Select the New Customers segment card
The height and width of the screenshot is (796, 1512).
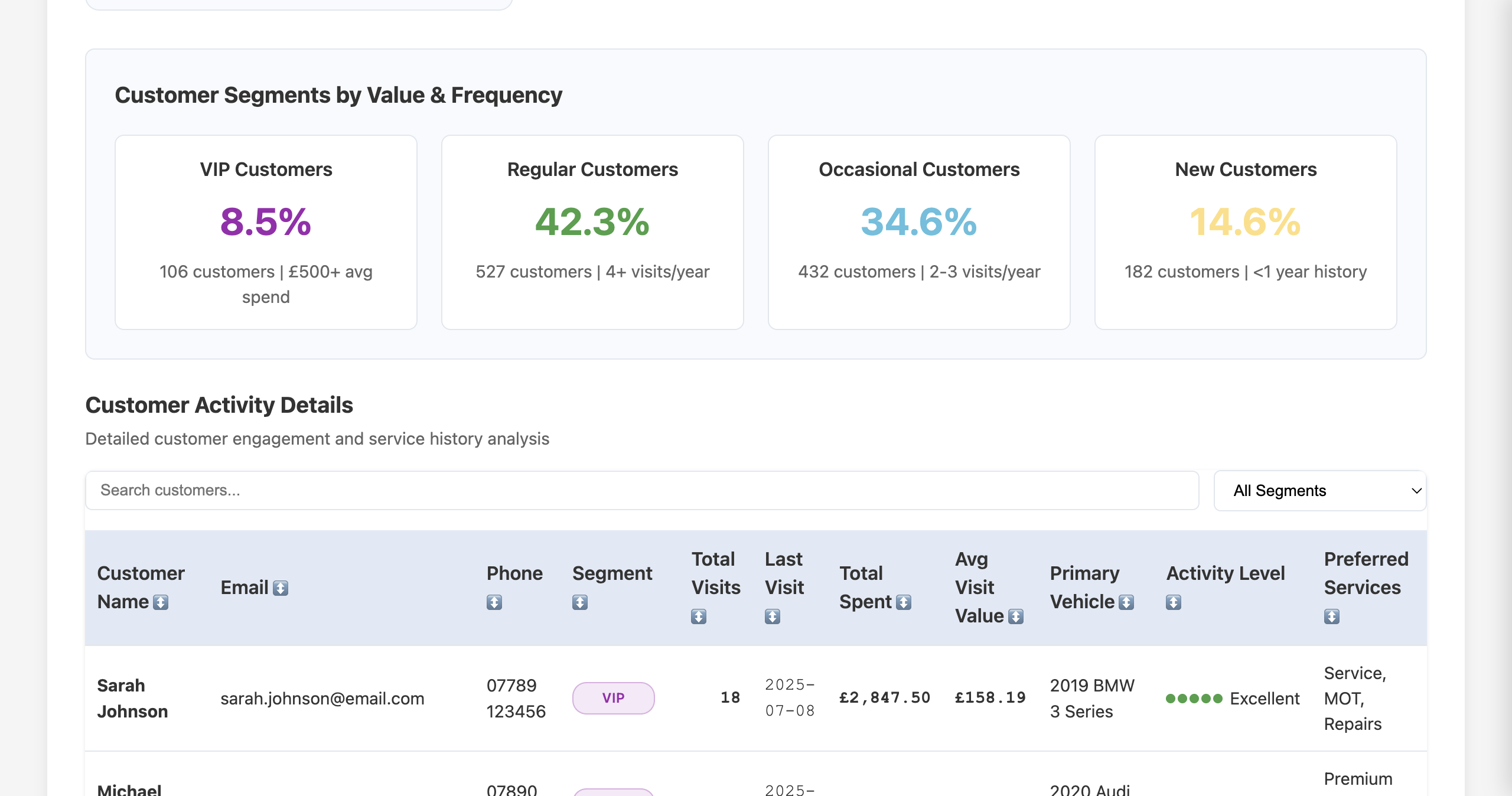(x=1245, y=233)
